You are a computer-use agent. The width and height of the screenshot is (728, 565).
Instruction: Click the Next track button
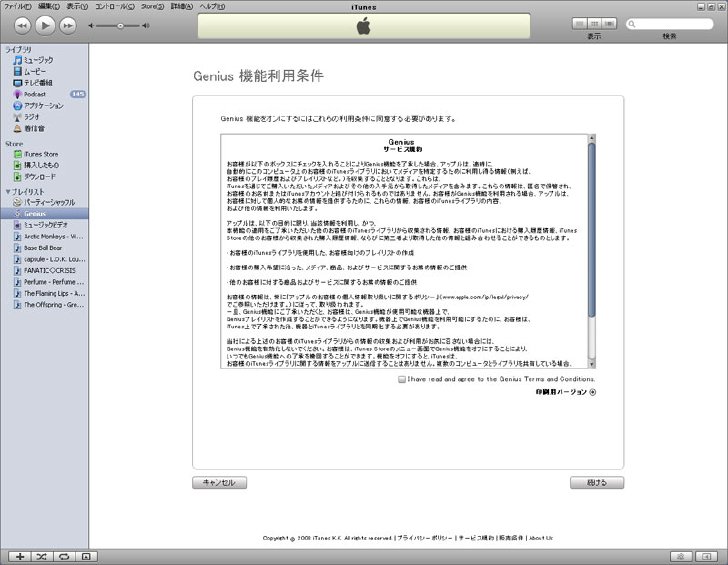68,26
